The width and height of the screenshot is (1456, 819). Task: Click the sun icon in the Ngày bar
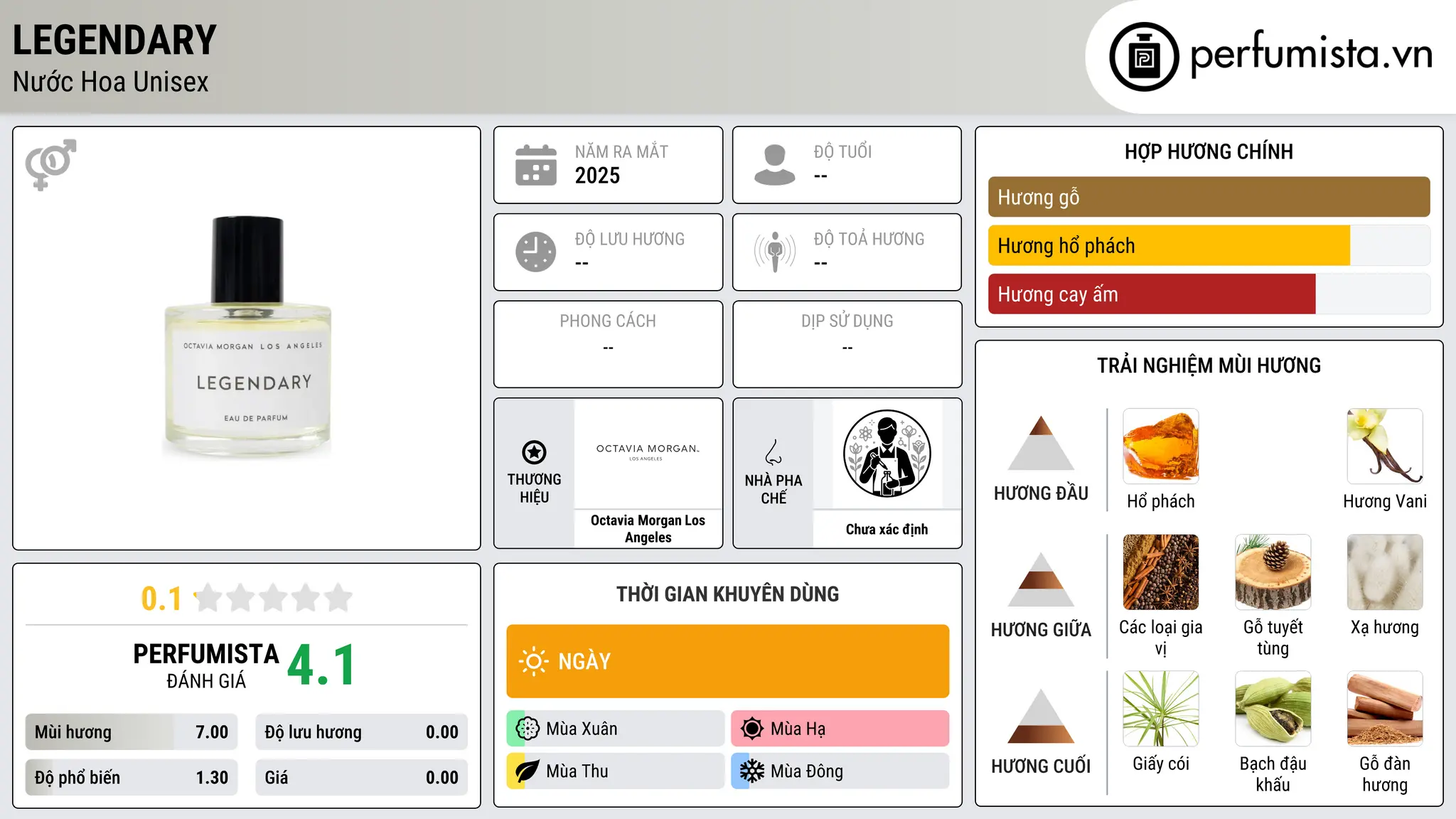(x=534, y=661)
